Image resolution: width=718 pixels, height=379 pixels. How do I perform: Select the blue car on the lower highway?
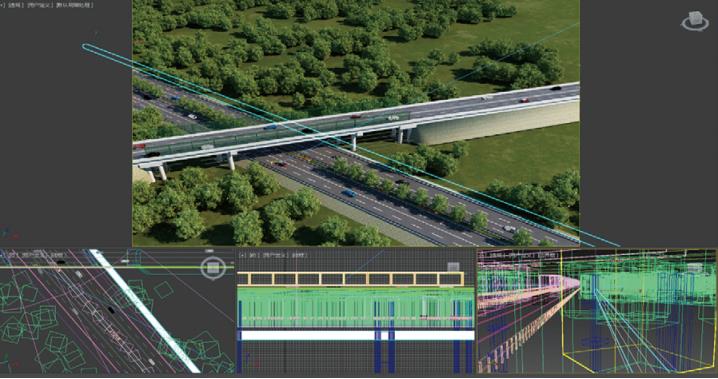[x=350, y=193]
